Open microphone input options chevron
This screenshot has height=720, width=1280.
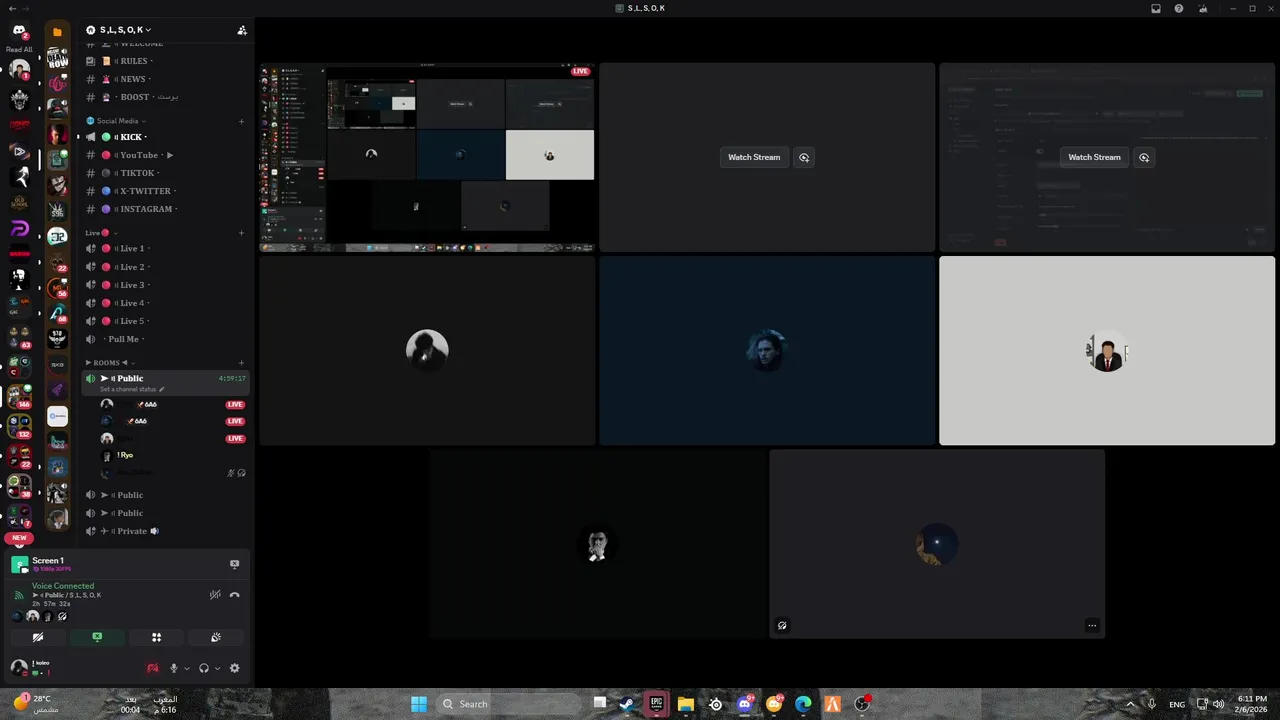pyautogui.click(x=186, y=668)
